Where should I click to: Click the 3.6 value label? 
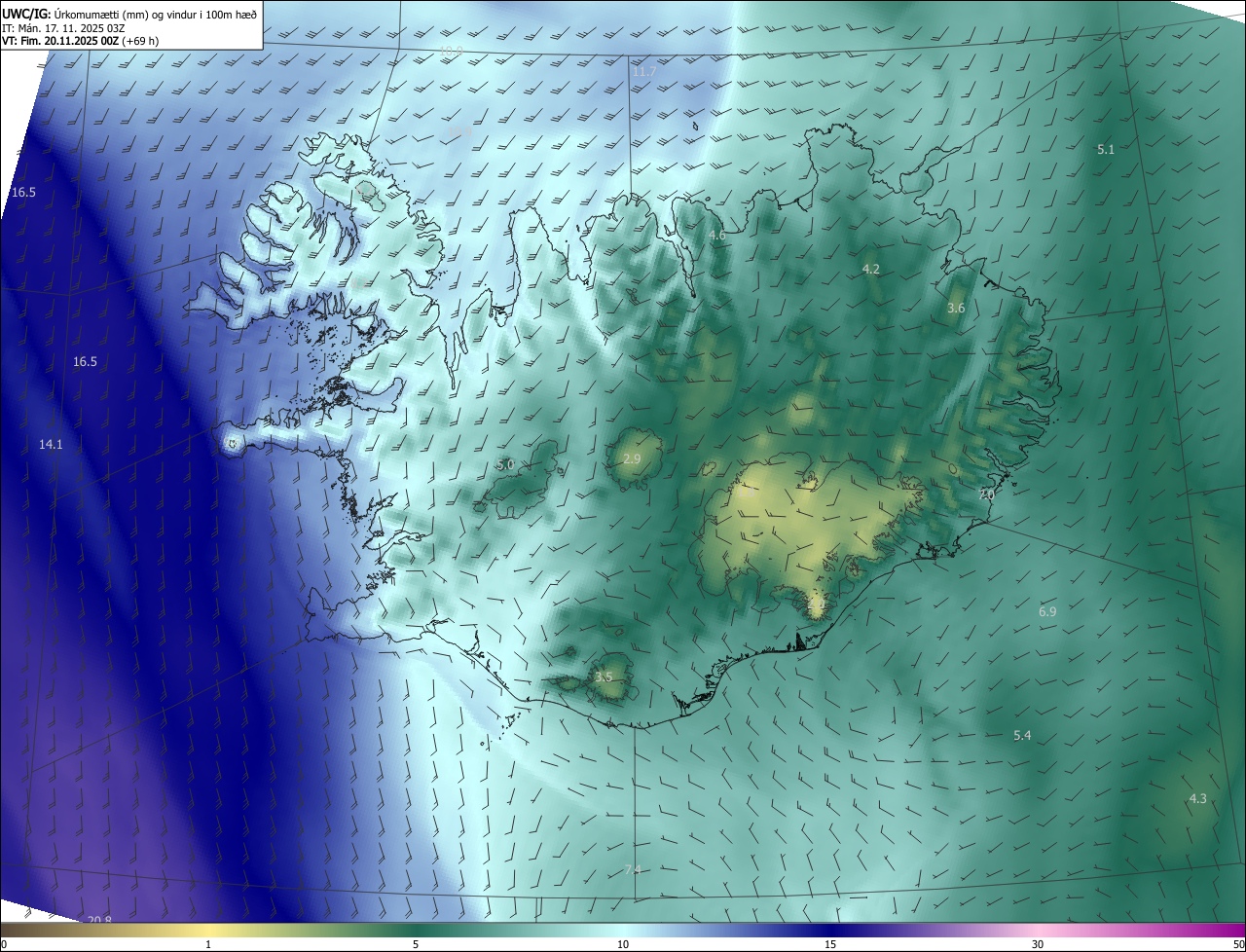coord(956,309)
